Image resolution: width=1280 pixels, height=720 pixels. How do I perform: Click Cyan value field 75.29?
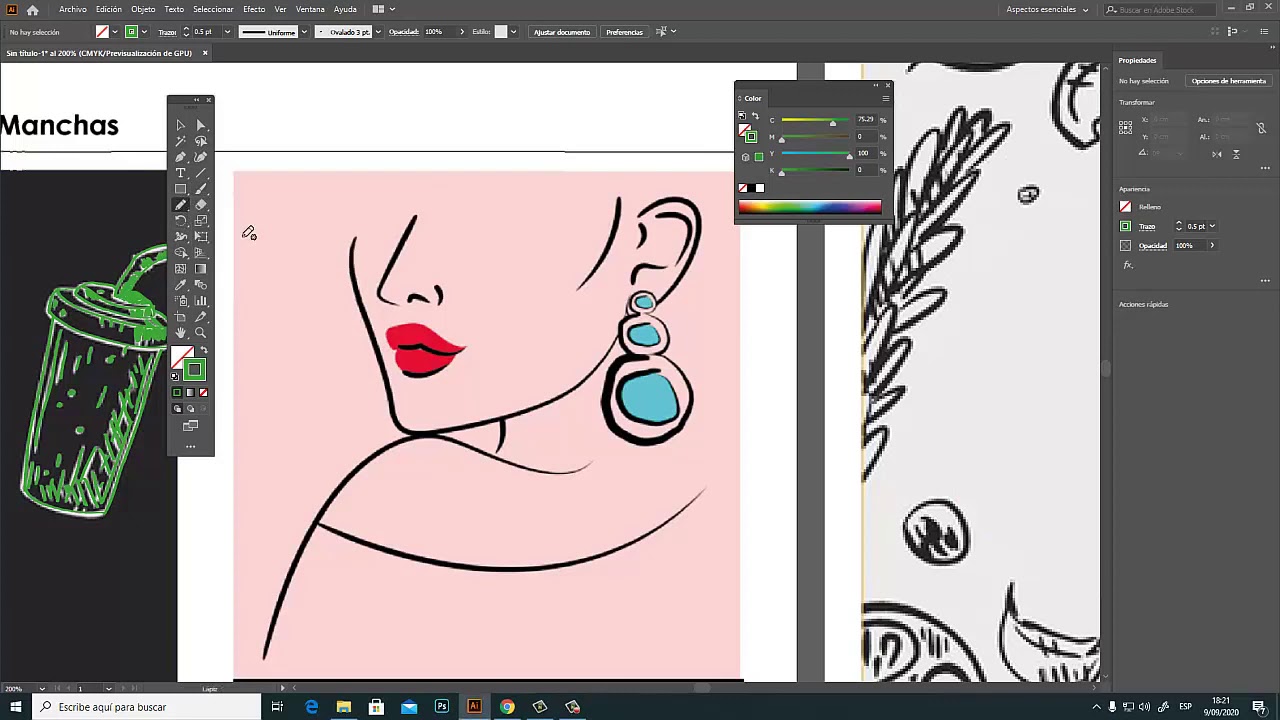(x=865, y=120)
